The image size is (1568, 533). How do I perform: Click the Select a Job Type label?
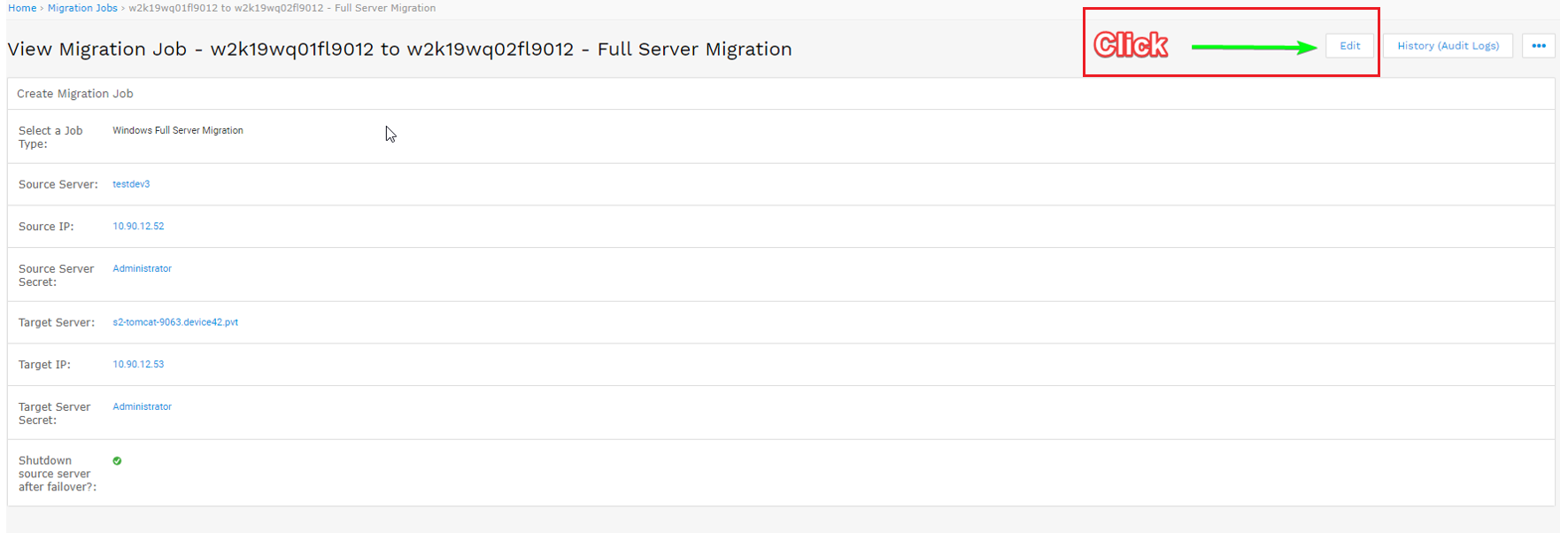[x=50, y=137]
